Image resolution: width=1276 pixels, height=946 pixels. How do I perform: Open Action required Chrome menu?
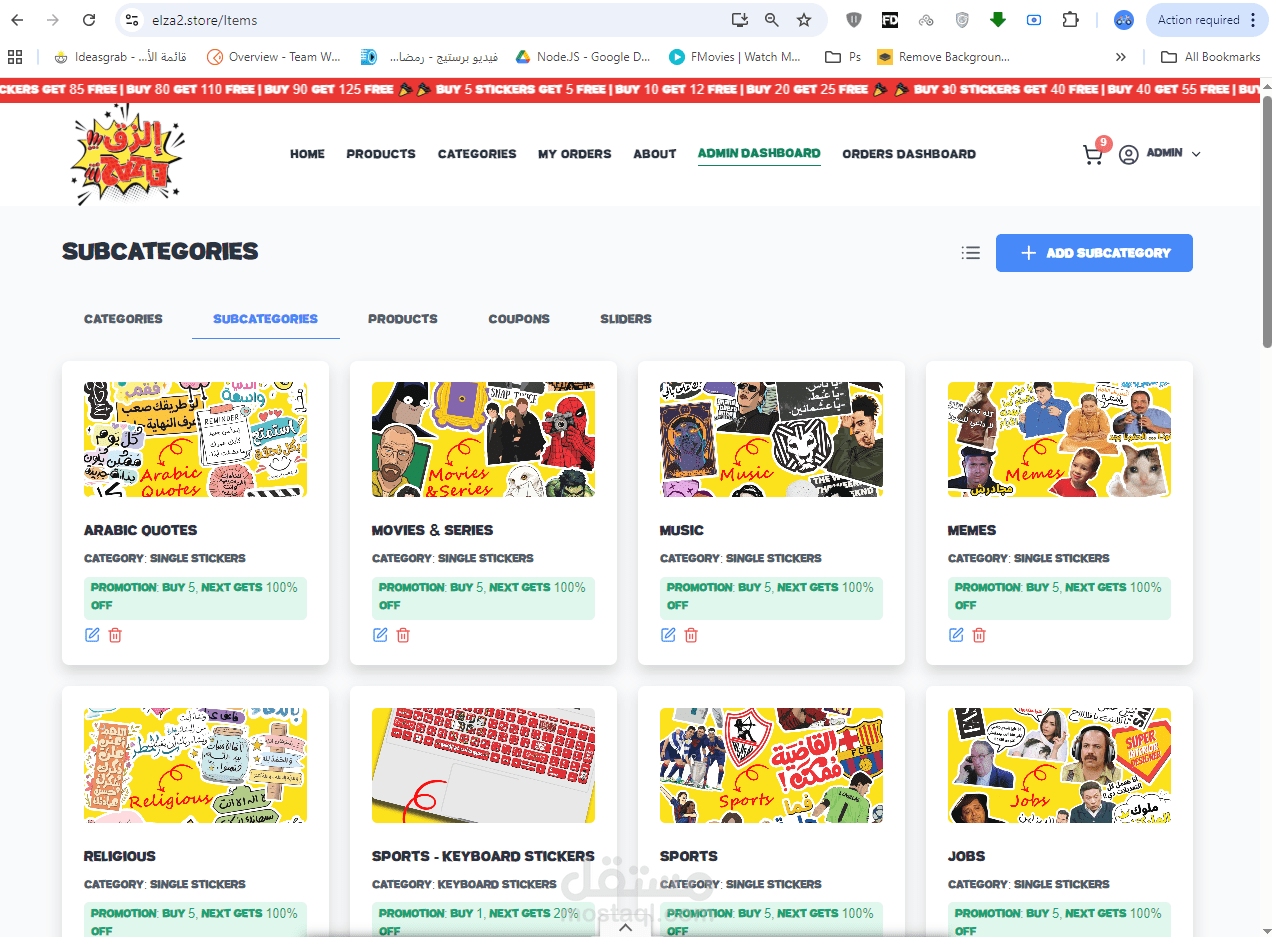(1205, 20)
